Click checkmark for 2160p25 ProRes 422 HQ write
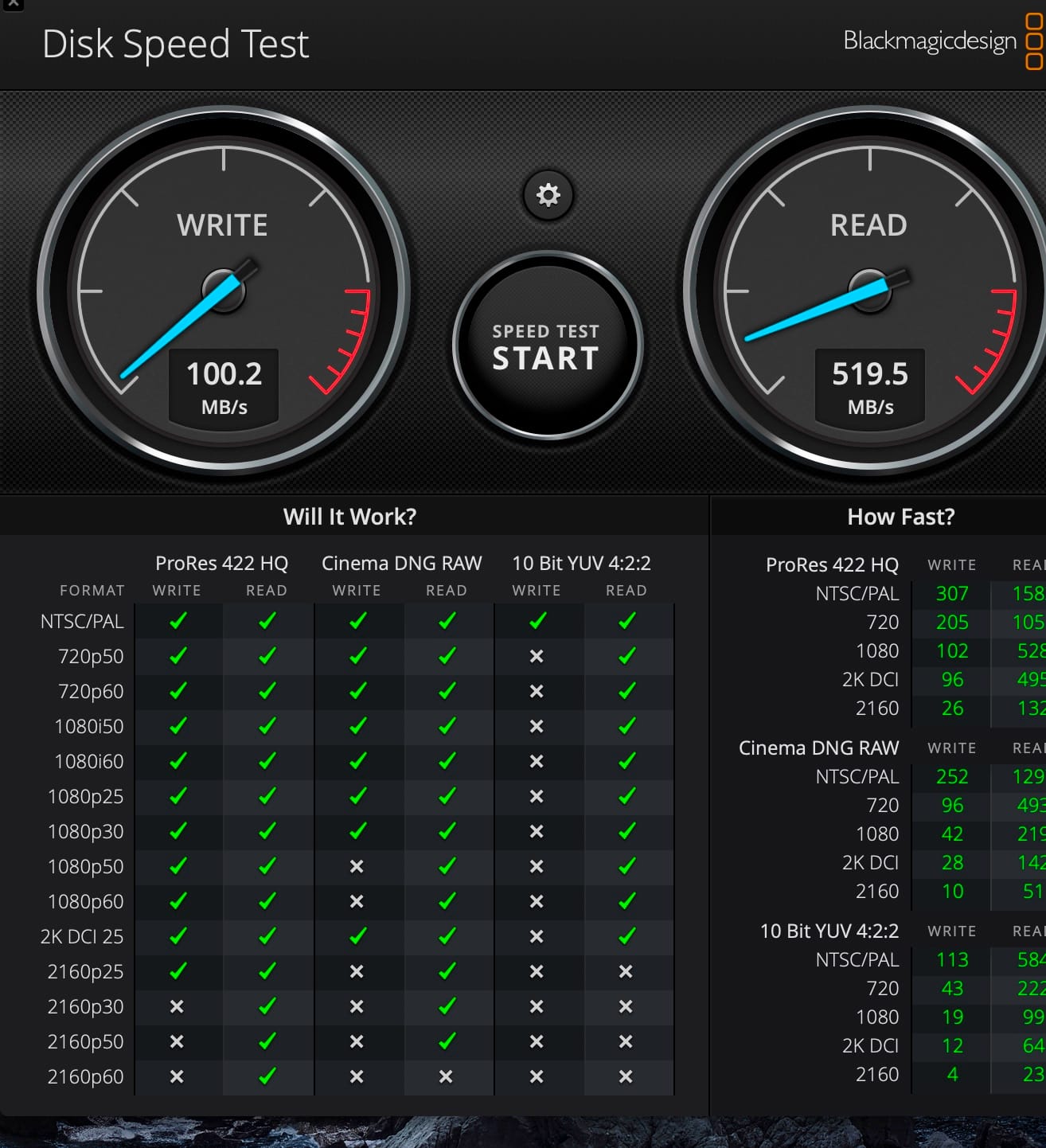This screenshot has height=1148, width=1046. 178,971
